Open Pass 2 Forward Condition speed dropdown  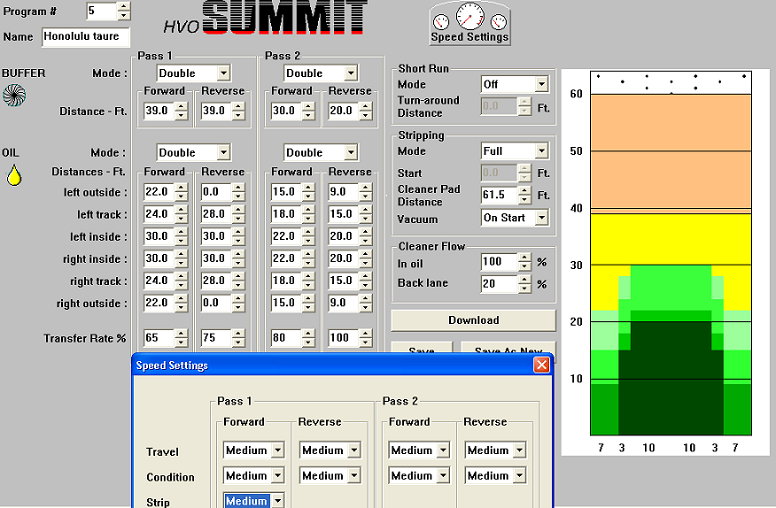pyautogui.click(x=443, y=475)
